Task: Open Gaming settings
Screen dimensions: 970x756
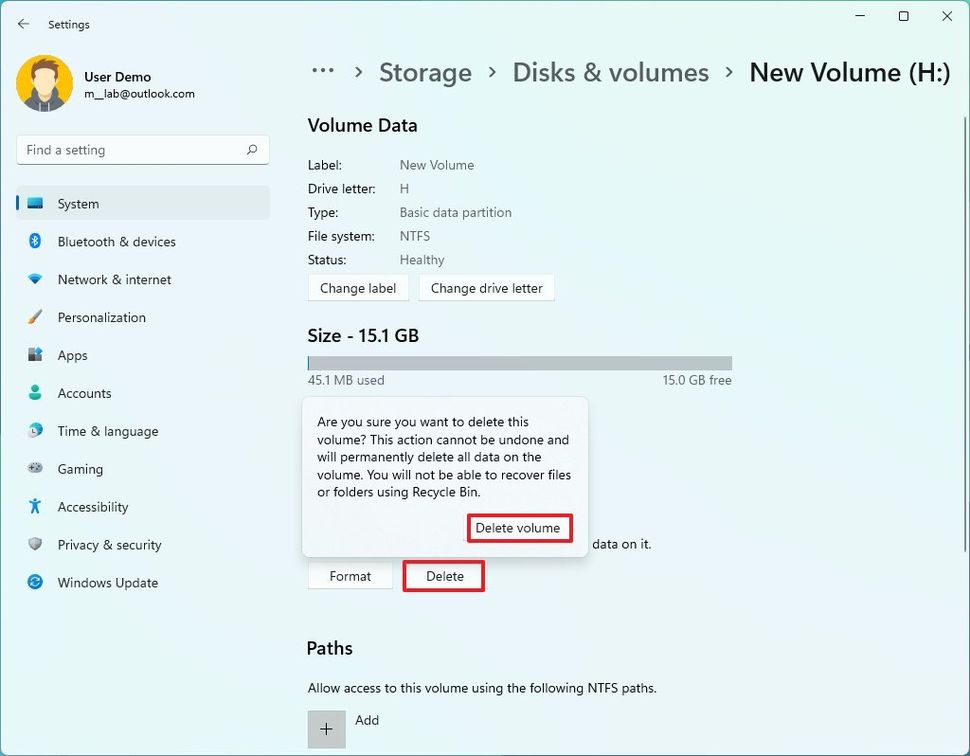Action: pyautogui.click(x=80, y=469)
